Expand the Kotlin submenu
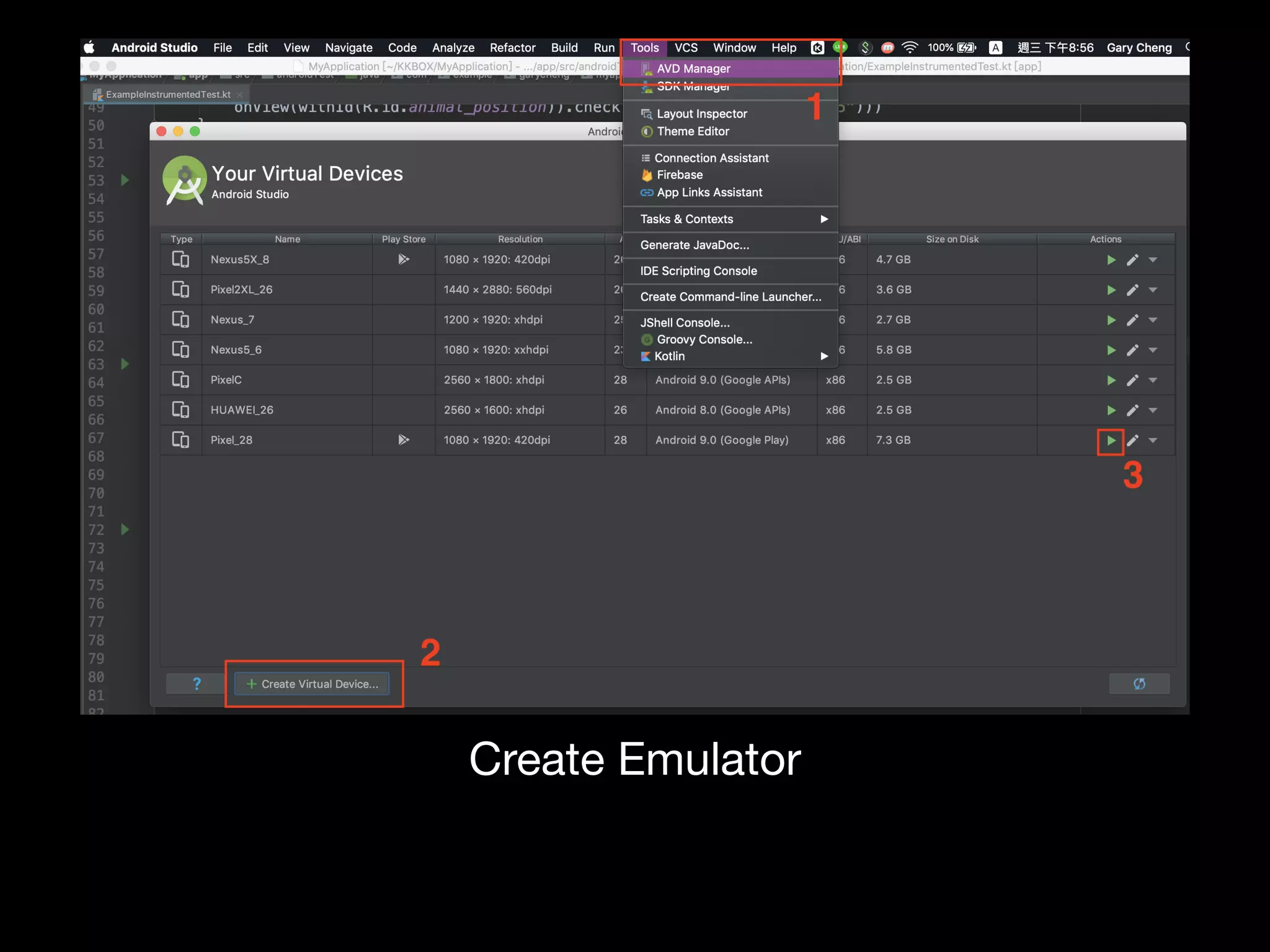Image resolution: width=1270 pixels, height=952 pixels. [730, 356]
